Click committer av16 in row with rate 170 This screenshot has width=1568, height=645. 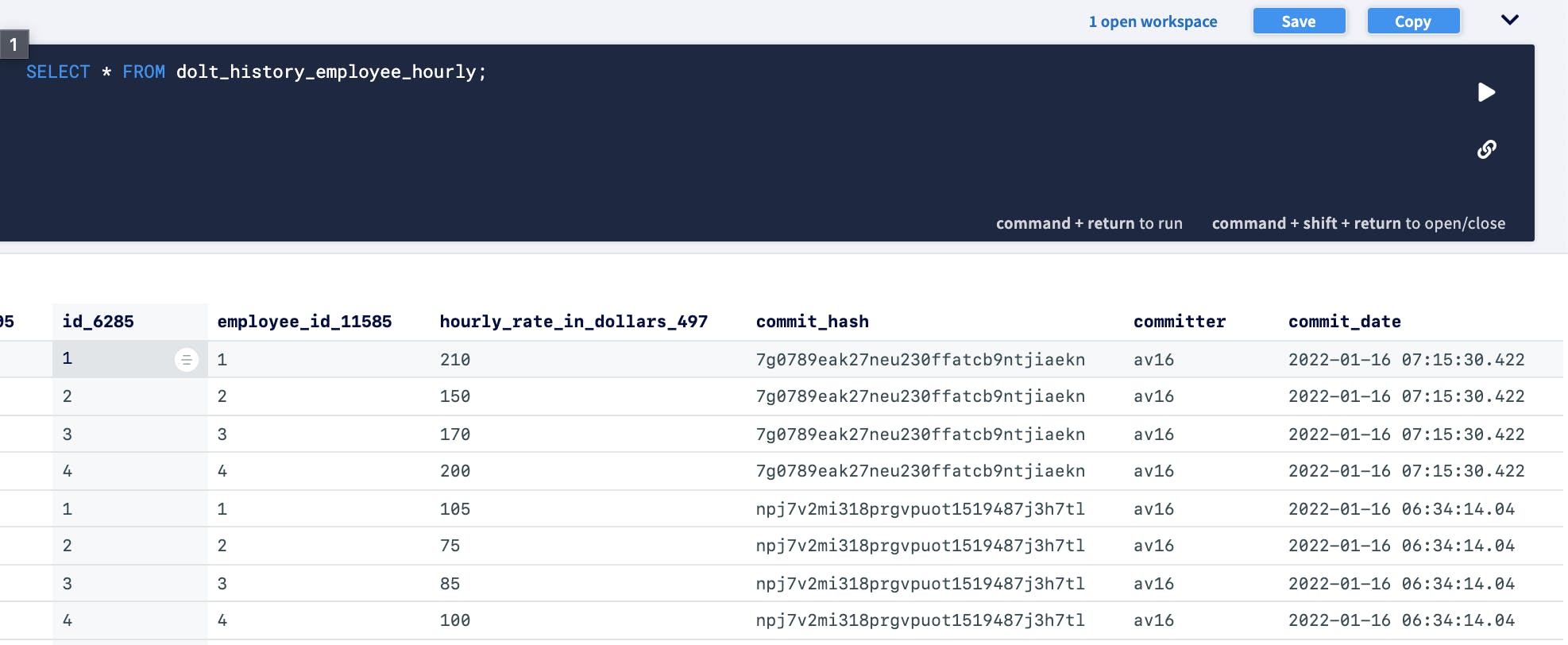[1153, 435]
